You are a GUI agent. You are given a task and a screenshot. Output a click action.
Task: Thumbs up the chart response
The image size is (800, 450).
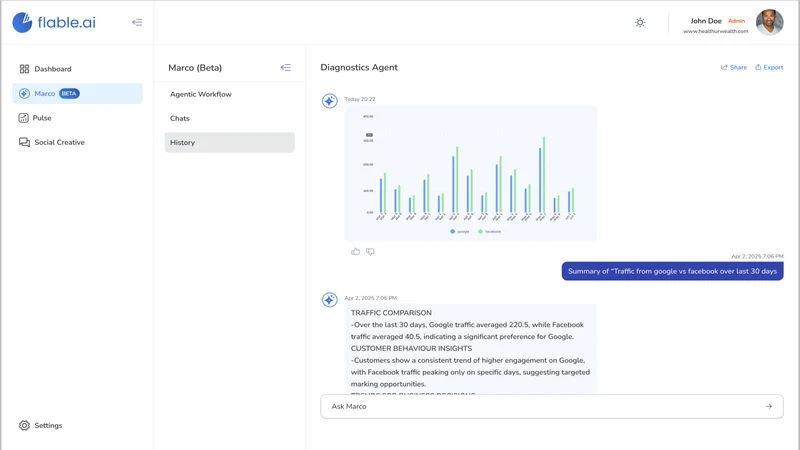[x=356, y=252]
